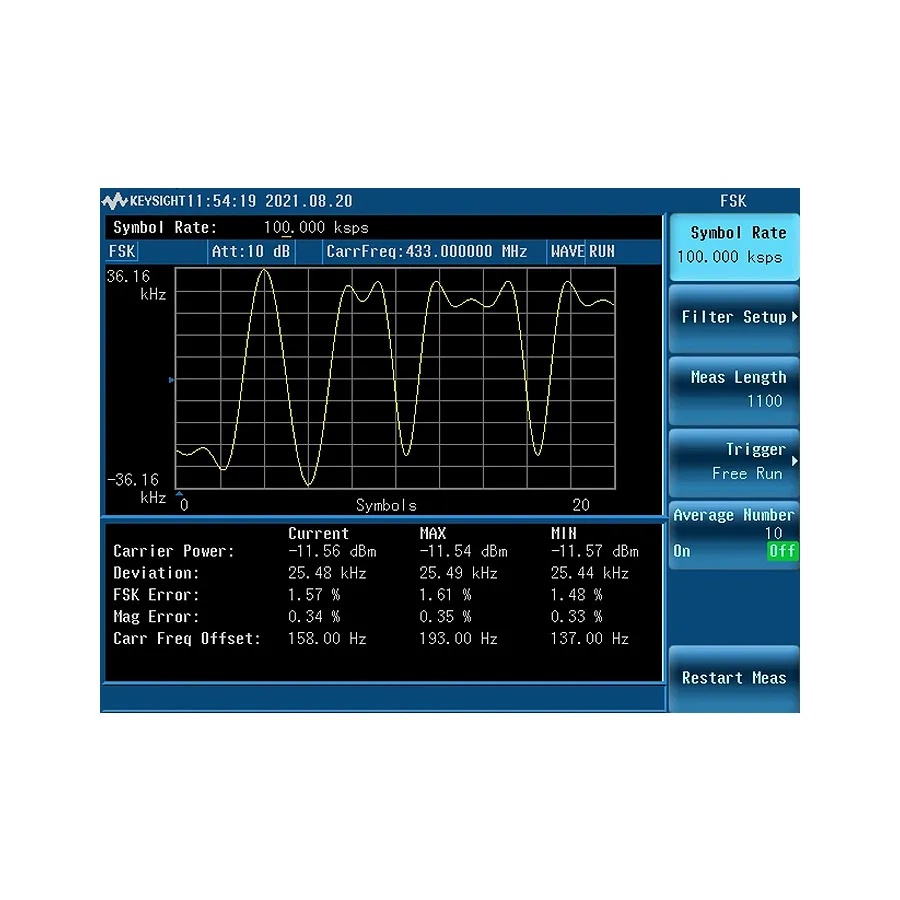
Task: Expand the Trigger Free Run options
Action: coord(733,461)
